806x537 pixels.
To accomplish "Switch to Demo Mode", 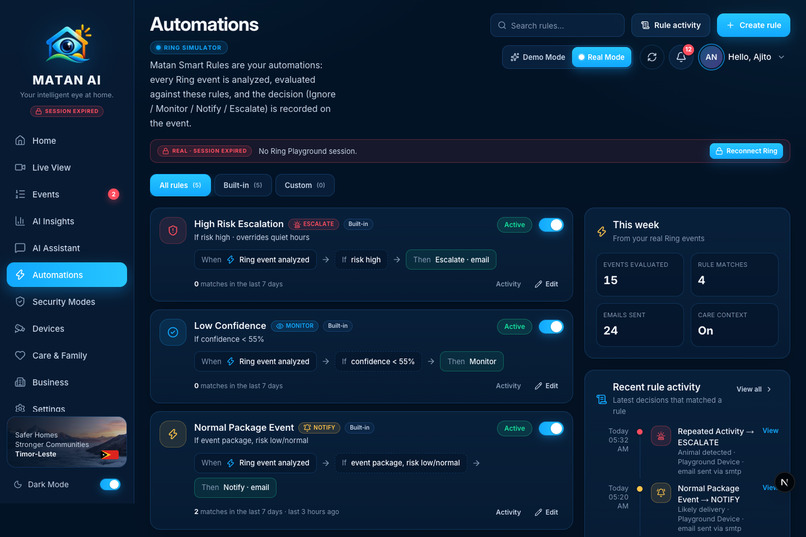I will click(538, 57).
